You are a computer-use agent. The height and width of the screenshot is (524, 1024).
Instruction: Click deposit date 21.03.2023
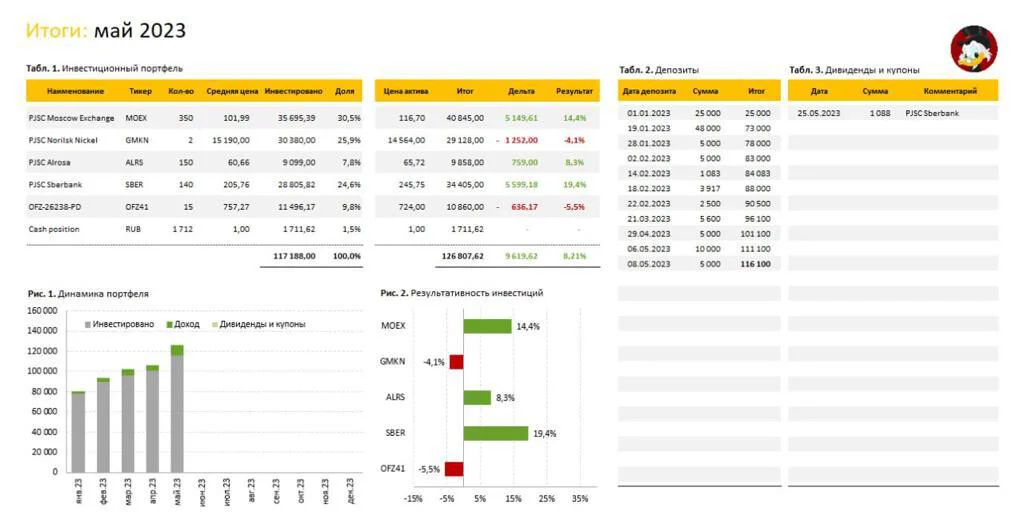coord(648,219)
